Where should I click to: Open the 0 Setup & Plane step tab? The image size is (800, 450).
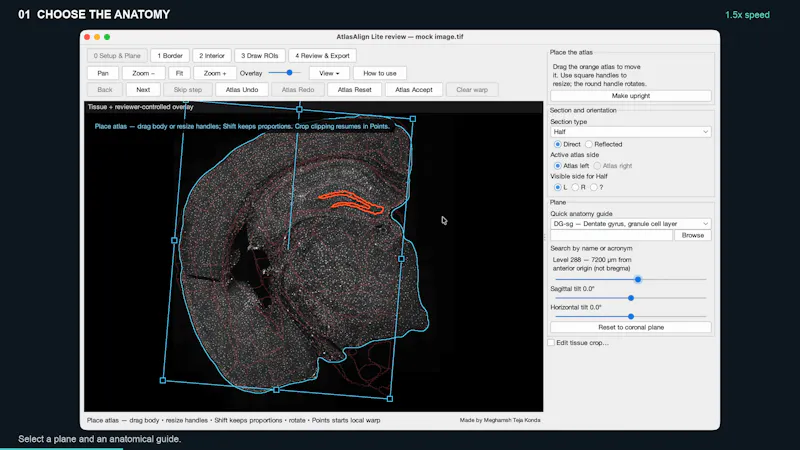click(117, 56)
